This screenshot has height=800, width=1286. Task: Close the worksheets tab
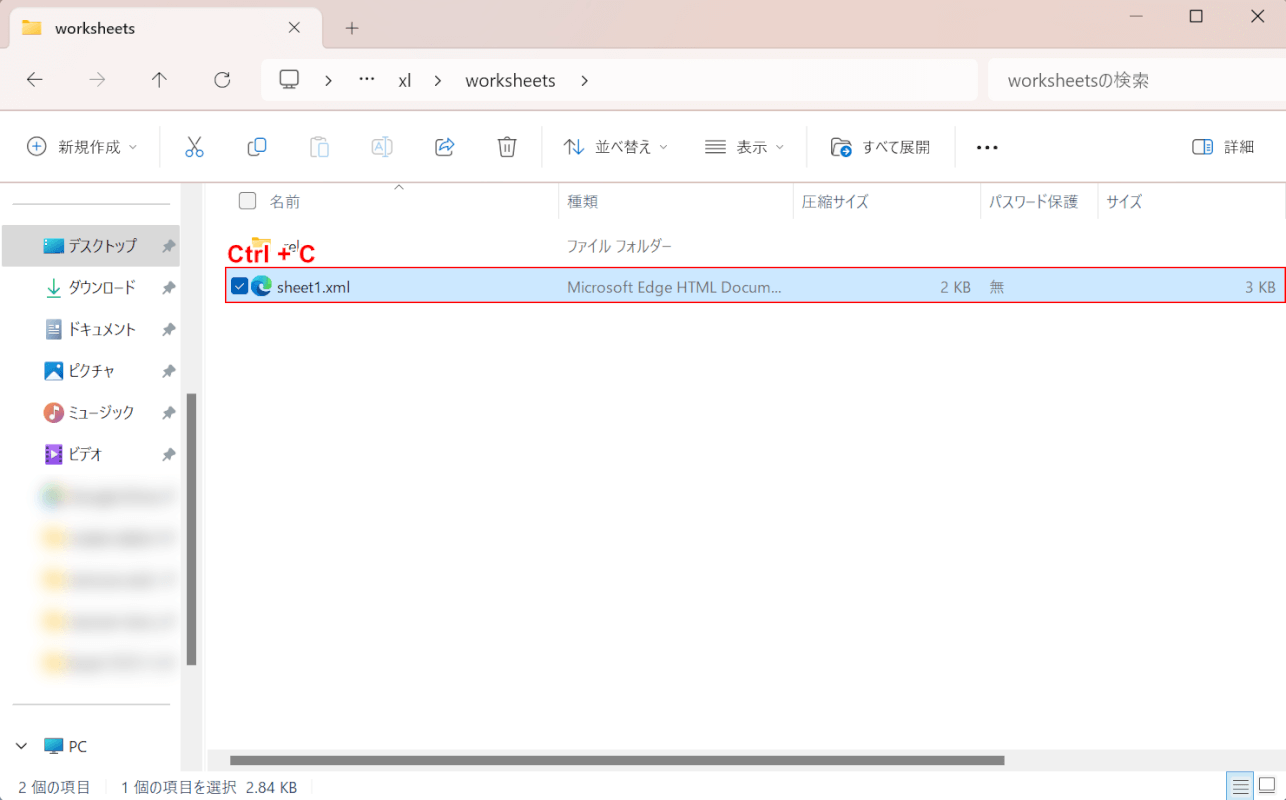coord(294,28)
